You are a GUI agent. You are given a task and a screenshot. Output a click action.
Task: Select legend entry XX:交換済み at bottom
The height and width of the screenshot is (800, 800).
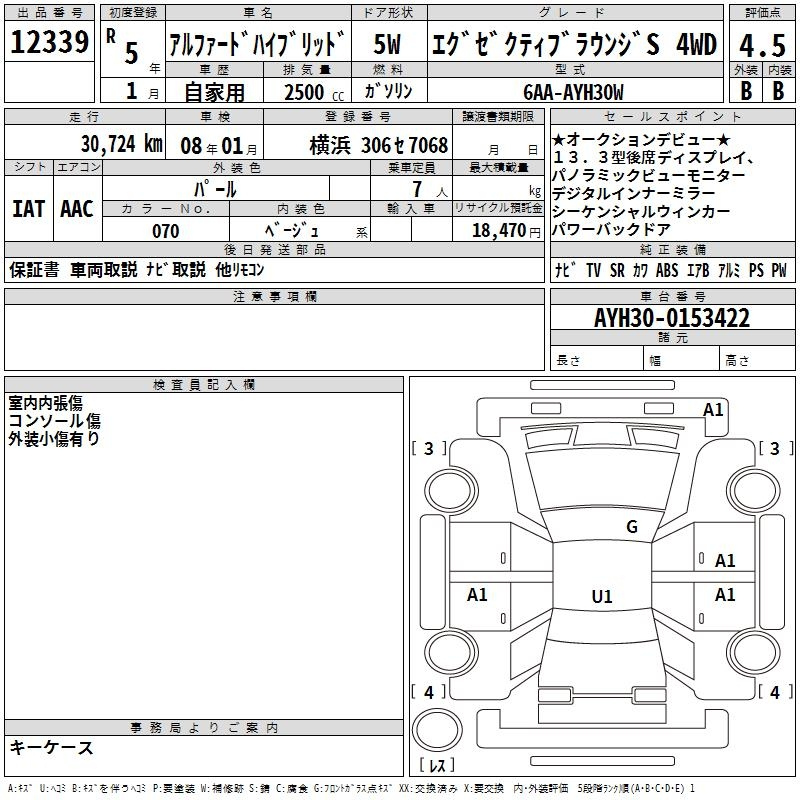(428, 788)
